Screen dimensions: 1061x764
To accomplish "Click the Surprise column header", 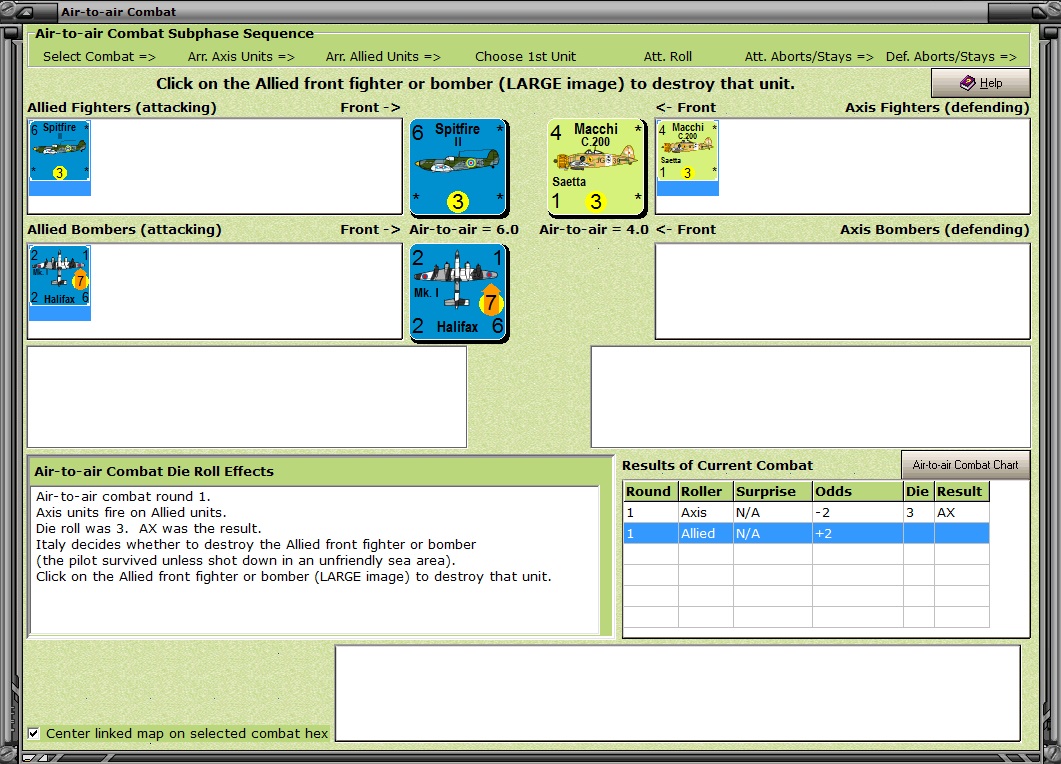I will [x=773, y=491].
